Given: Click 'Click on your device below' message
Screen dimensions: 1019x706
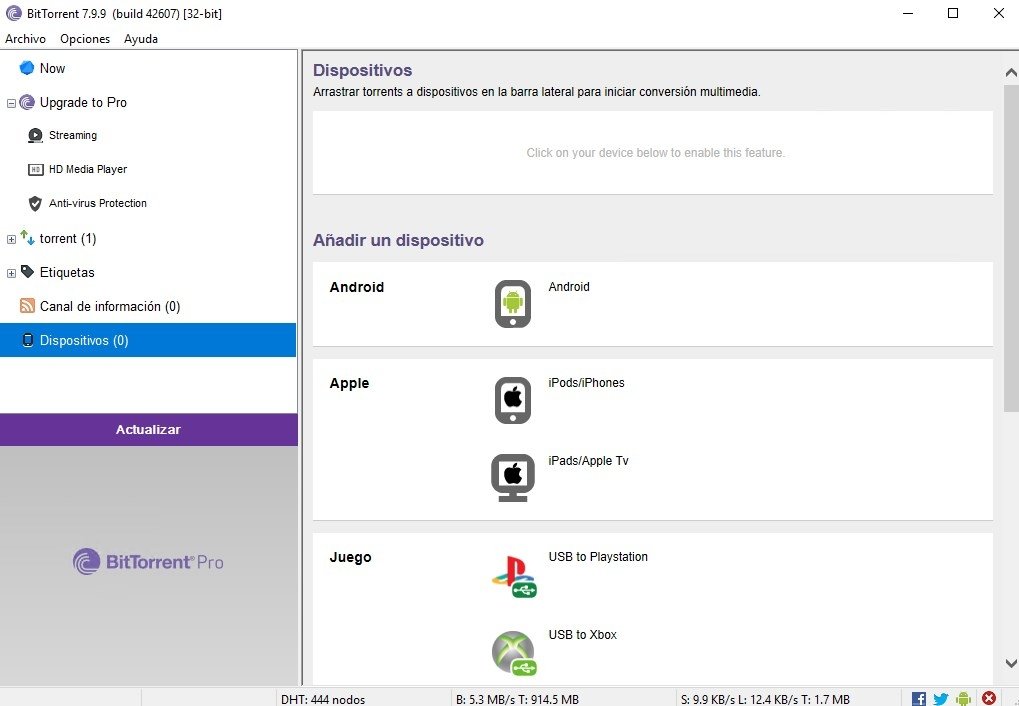Looking at the screenshot, I should pyautogui.click(x=656, y=153).
